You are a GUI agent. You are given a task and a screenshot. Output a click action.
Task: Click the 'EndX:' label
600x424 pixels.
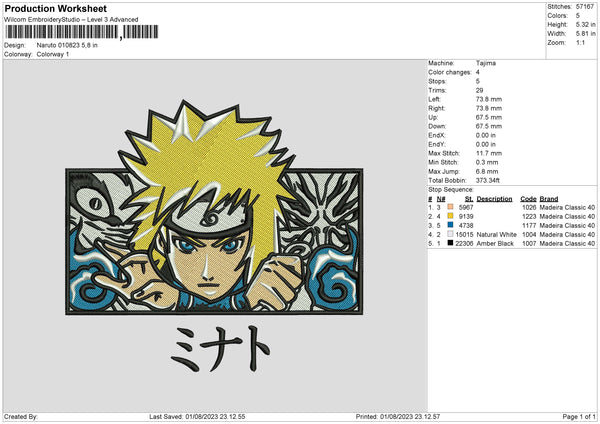coord(437,135)
